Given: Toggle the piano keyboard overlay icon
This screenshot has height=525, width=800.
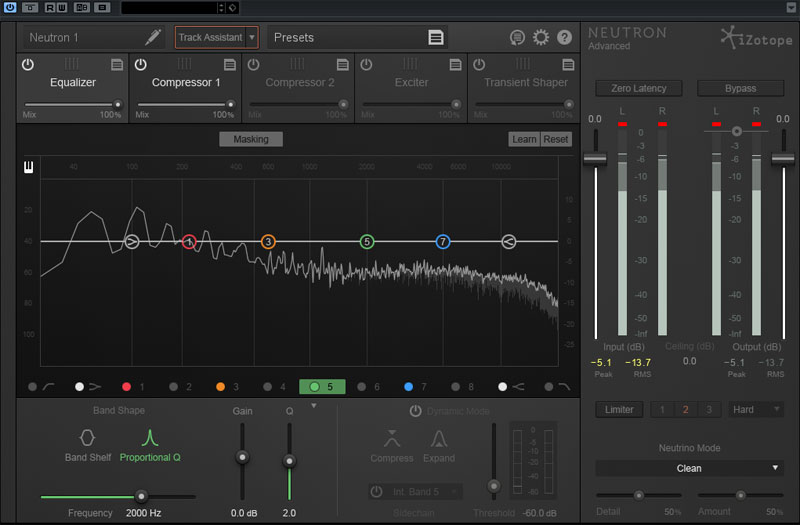Looking at the screenshot, I should coord(29,167).
